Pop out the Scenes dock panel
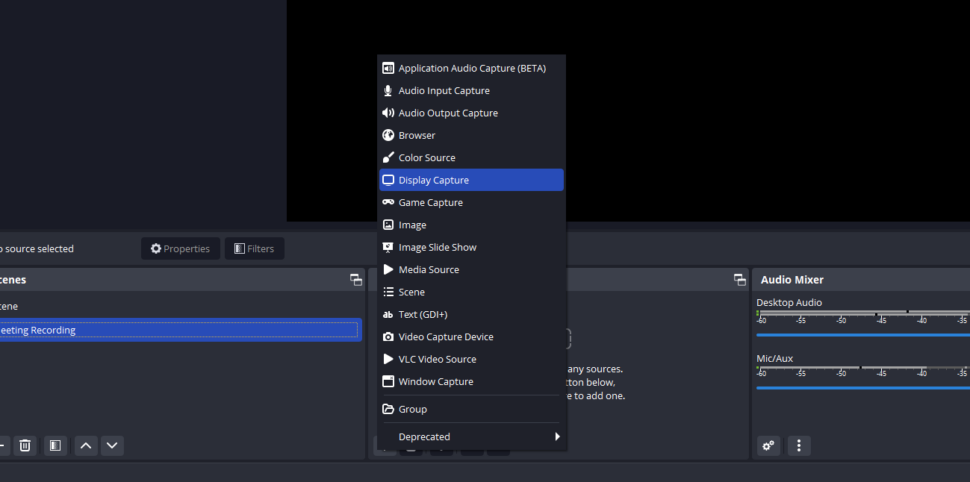Image resolution: width=970 pixels, height=482 pixels. coord(356,280)
